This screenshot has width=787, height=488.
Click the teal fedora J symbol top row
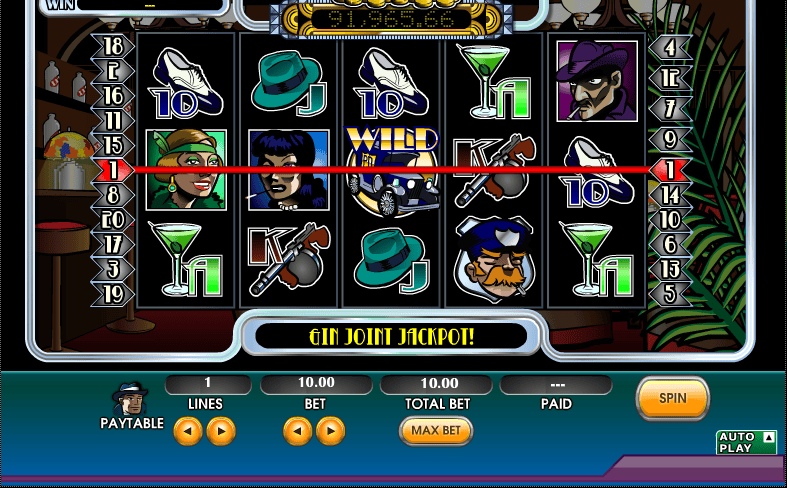pos(289,82)
